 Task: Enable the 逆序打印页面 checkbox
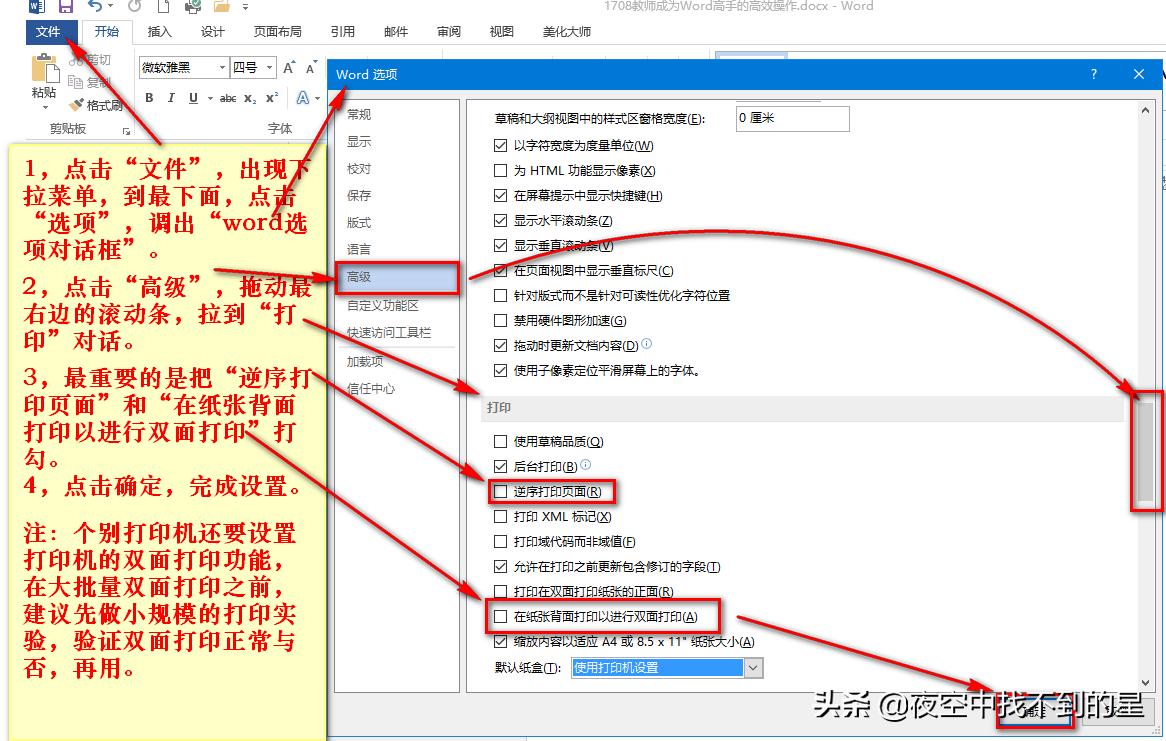(x=500, y=491)
